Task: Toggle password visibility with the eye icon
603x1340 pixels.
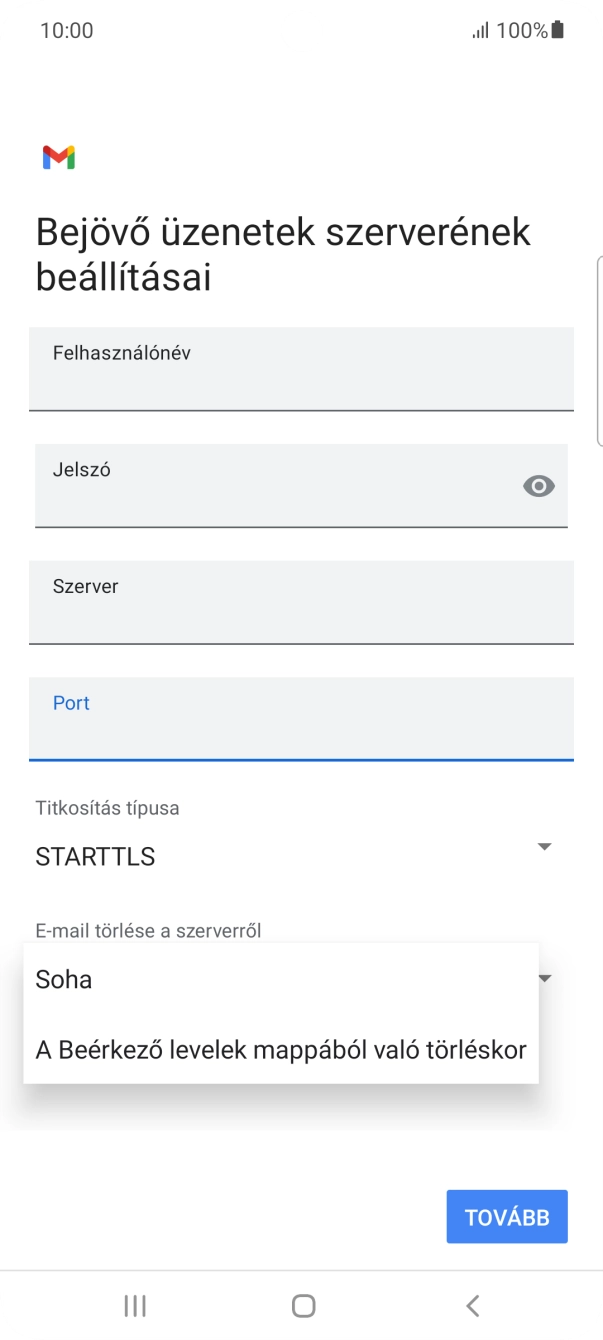Action: click(538, 486)
